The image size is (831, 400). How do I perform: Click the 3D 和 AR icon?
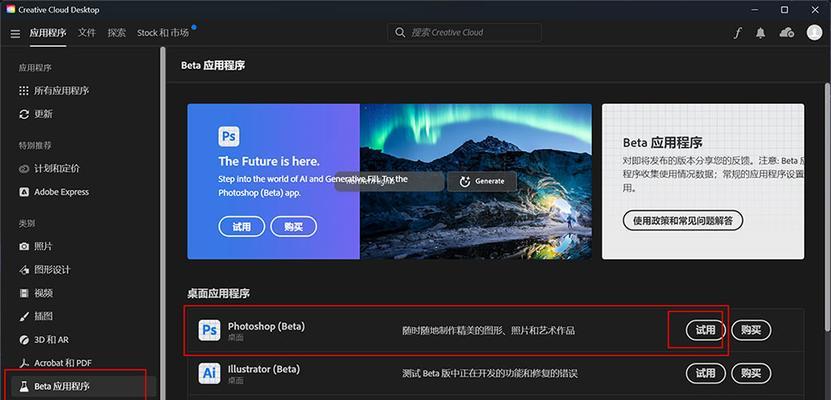click(x=24, y=340)
